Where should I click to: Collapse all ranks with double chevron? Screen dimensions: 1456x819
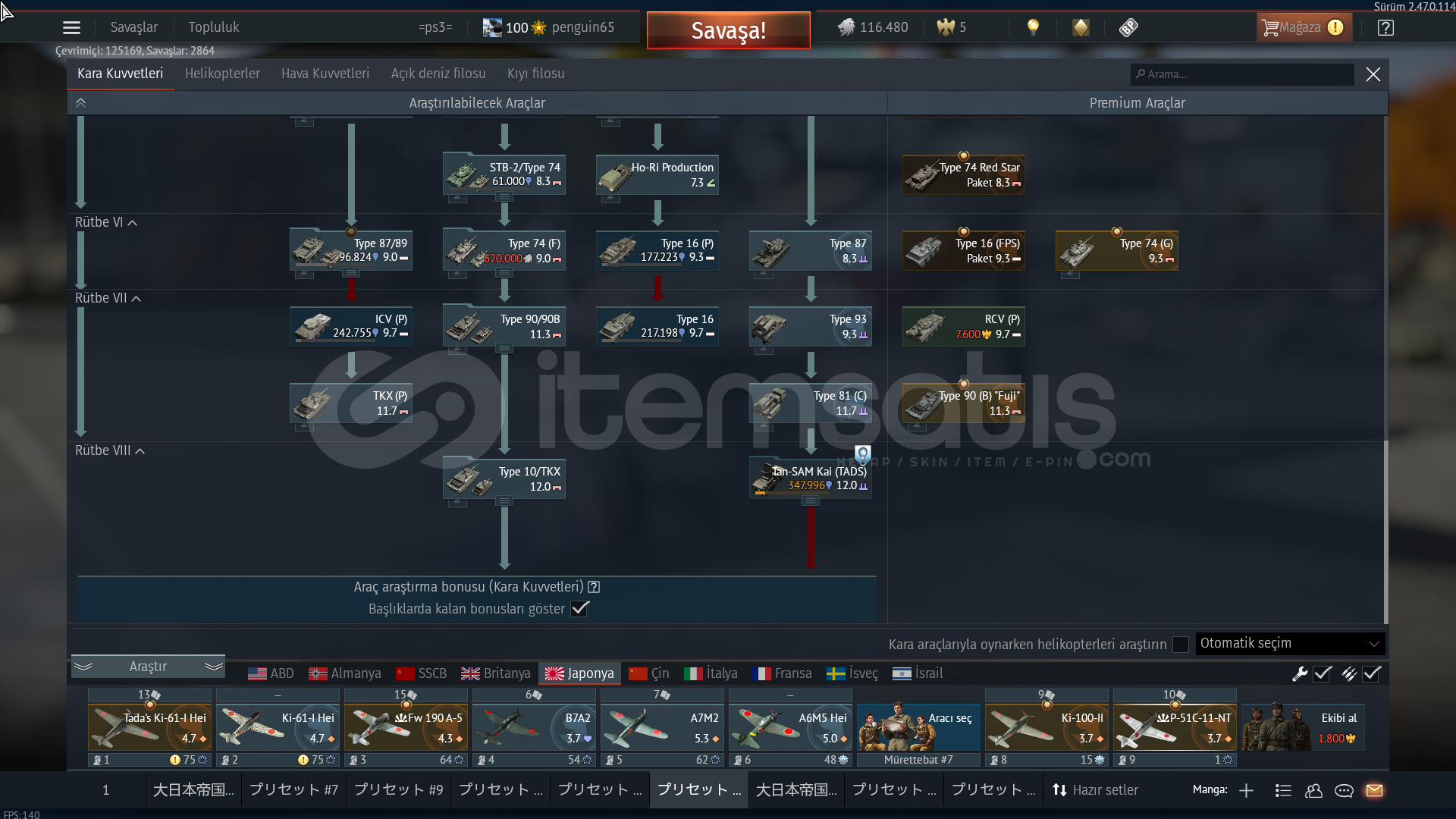[x=81, y=103]
